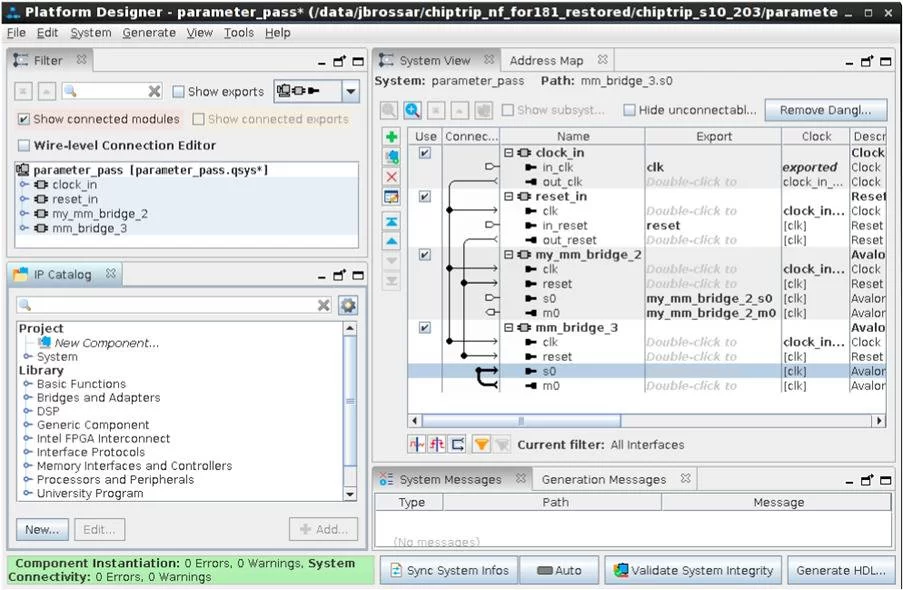
Task: Click the zoom-in magnifier icon in System View
Action: pos(412,110)
